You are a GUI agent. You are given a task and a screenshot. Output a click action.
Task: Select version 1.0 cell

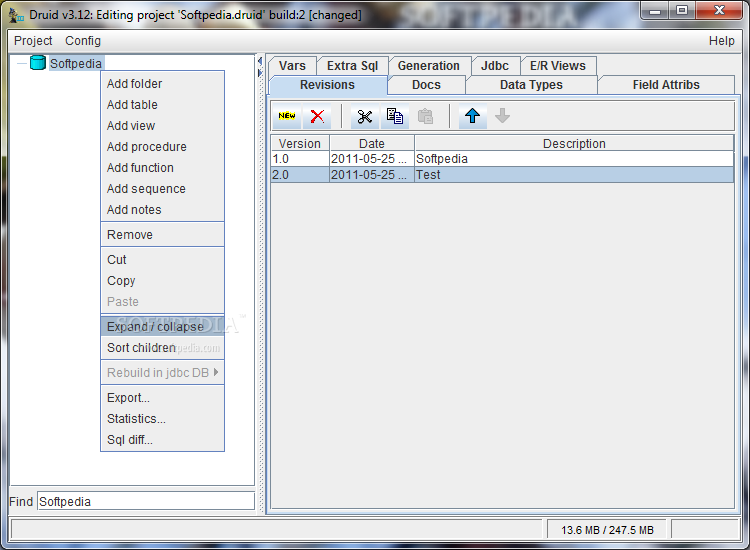tap(300, 159)
